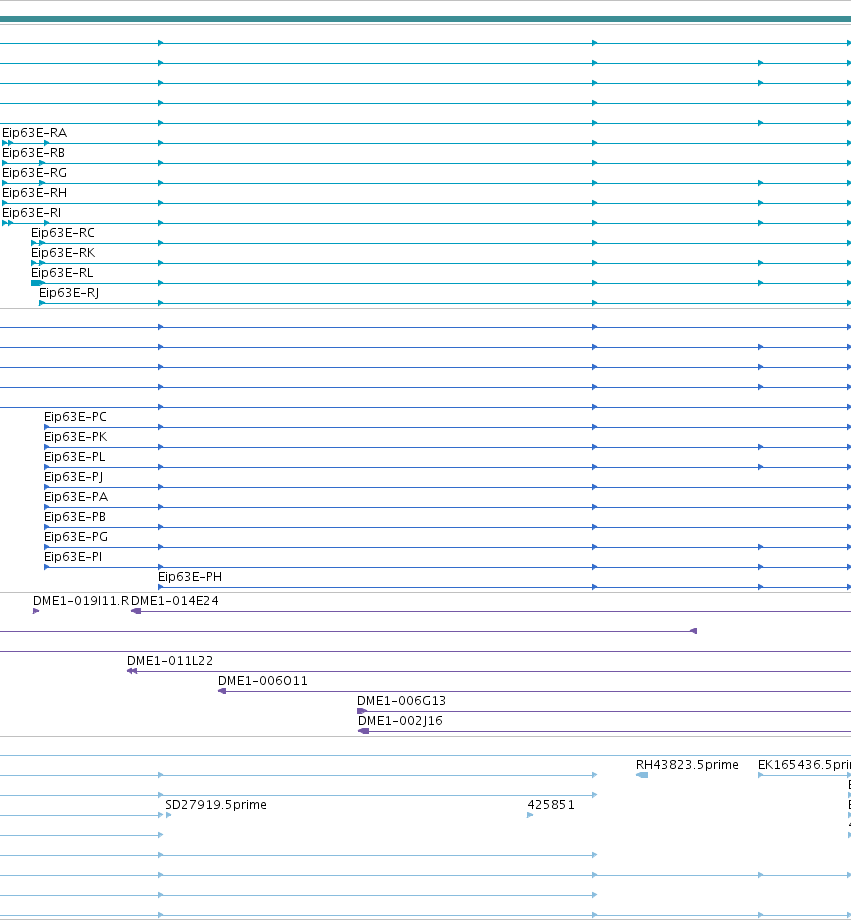
Task: Select the Eip63E-RK transcript label
Action: tap(63, 253)
